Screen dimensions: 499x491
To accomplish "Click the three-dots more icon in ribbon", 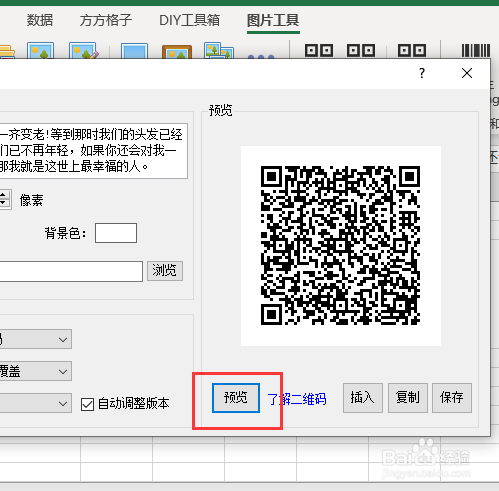I will tap(261, 56).
